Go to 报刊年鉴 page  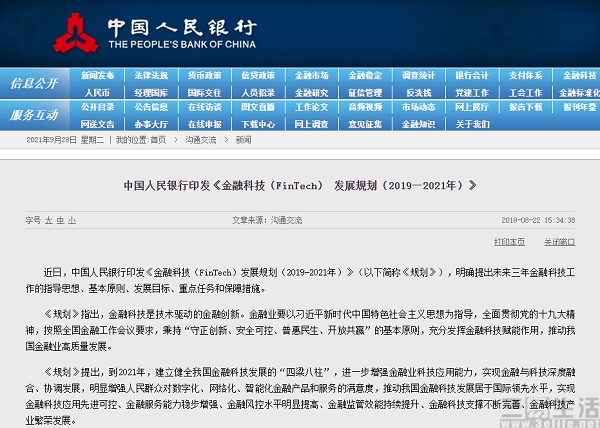[579, 107]
